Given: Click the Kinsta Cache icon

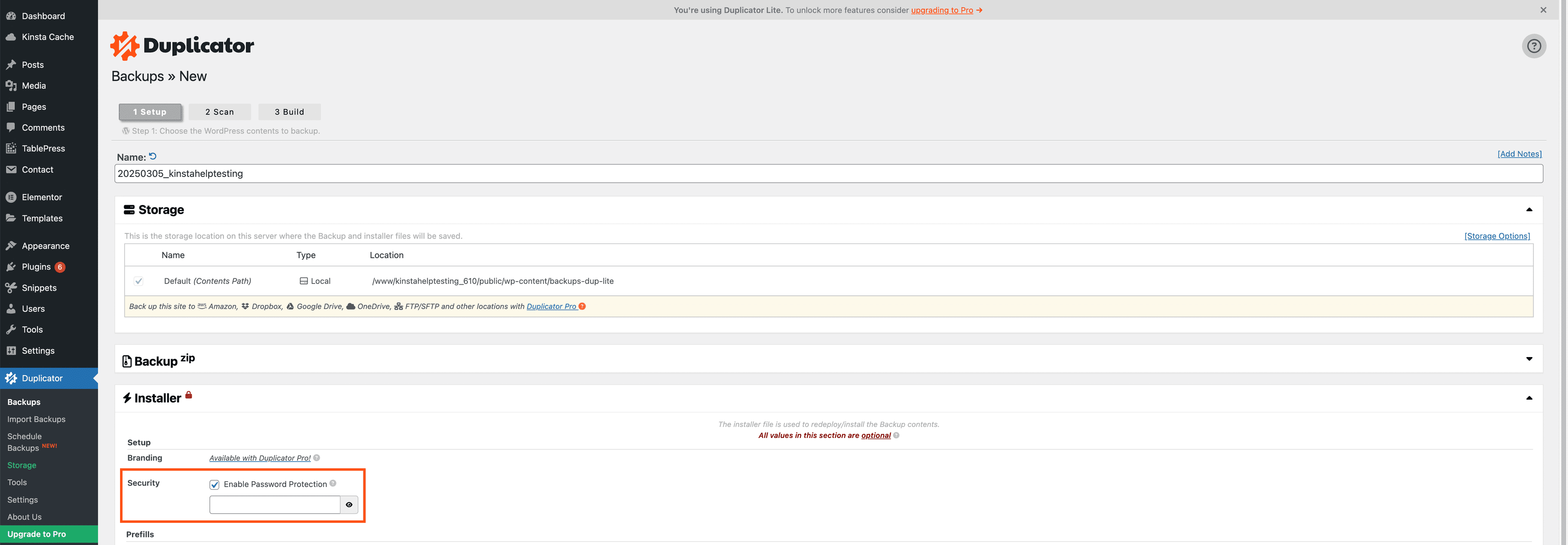Looking at the screenshot, I should click(x=11, y=36).
